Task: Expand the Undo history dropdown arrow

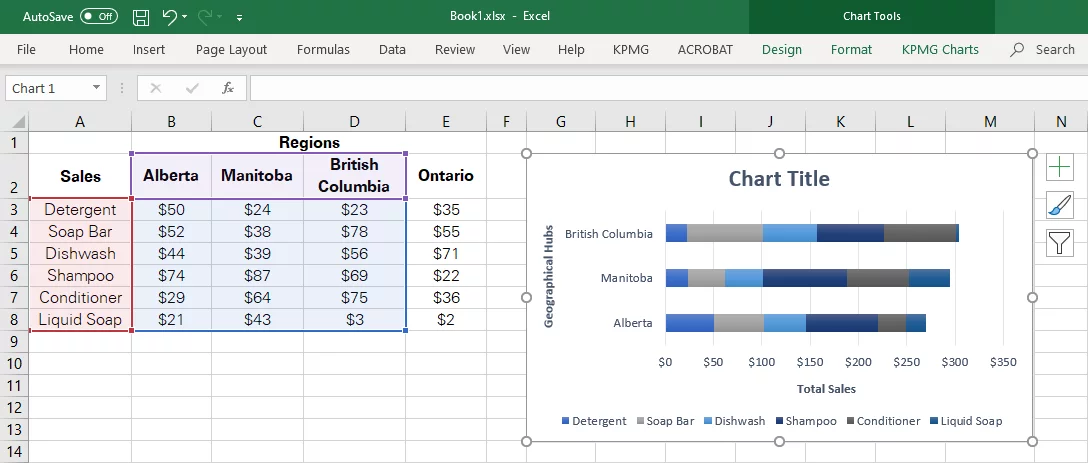Action: pyautogui.click(x=185, y=17)
